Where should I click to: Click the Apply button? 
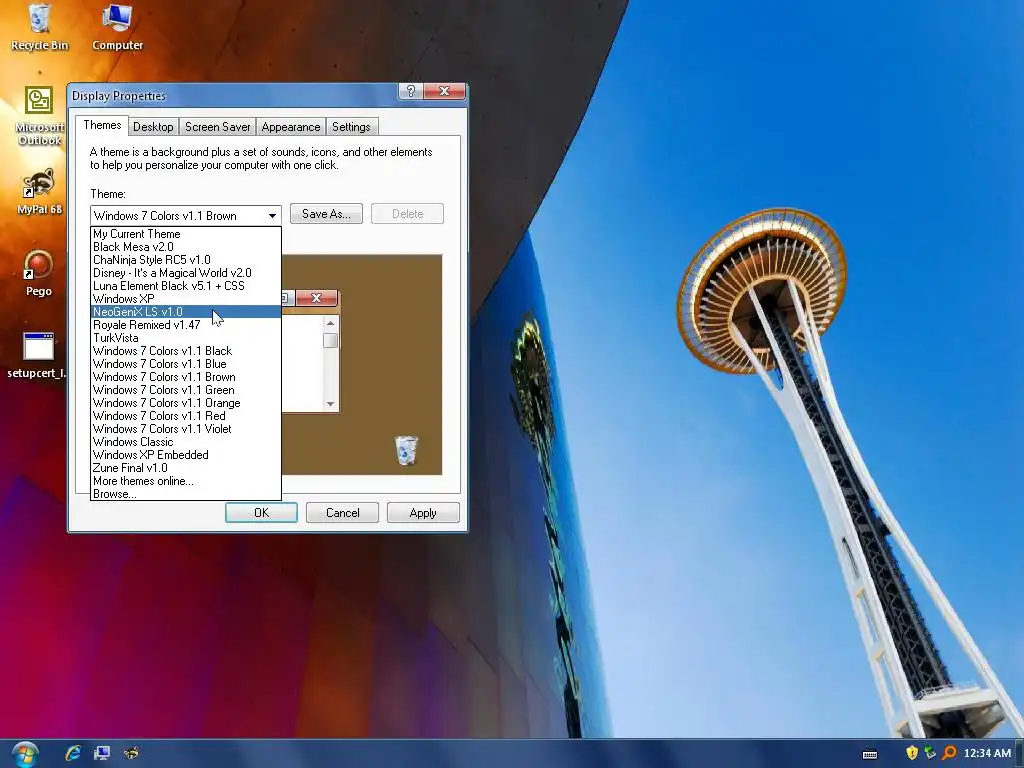[x=423, y=513]
